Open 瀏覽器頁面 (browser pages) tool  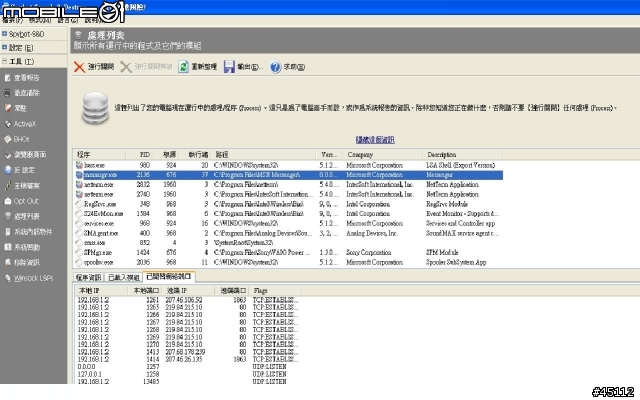point(25,155)
